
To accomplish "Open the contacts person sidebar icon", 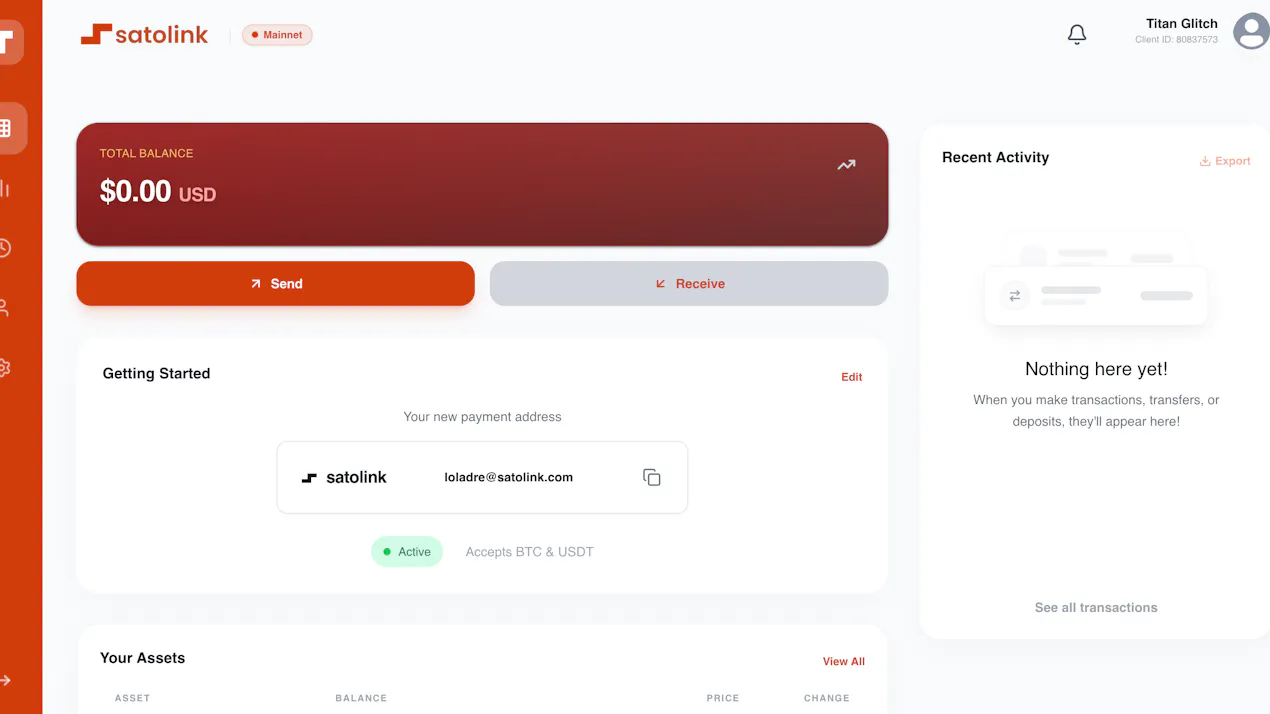I will pos(5,308).
